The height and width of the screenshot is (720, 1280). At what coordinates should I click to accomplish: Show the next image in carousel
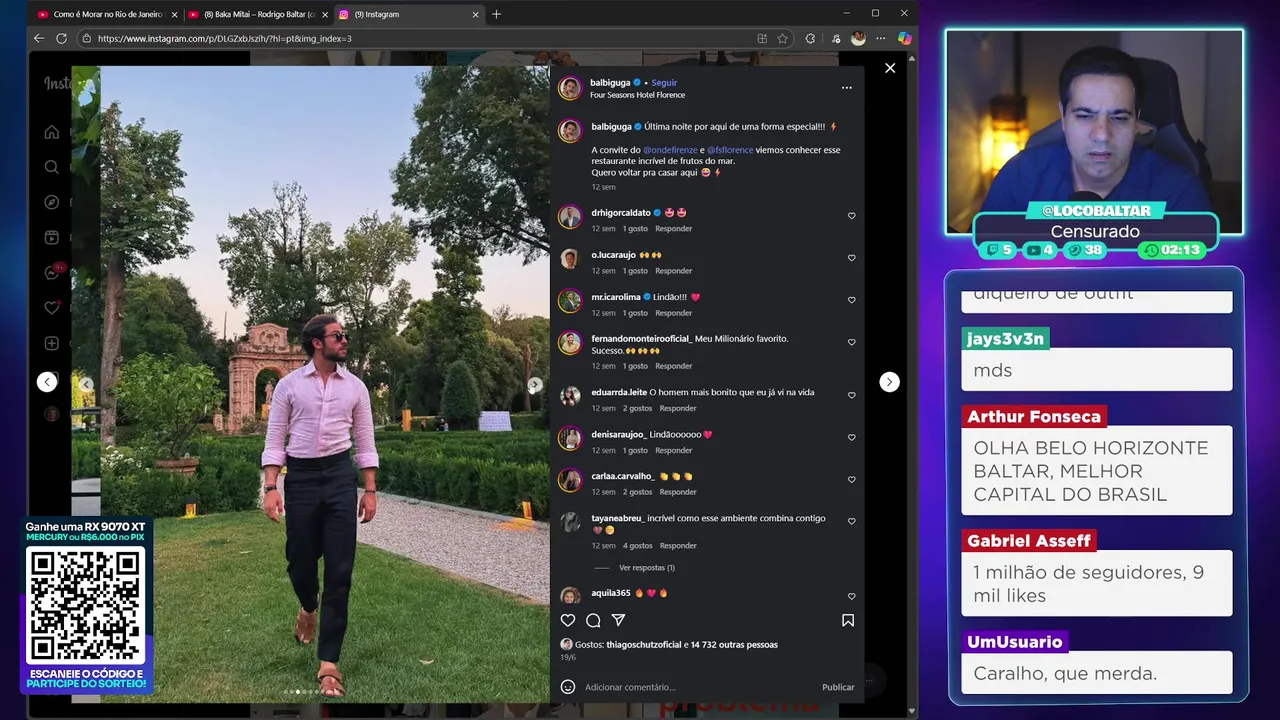tap(535, 385)
